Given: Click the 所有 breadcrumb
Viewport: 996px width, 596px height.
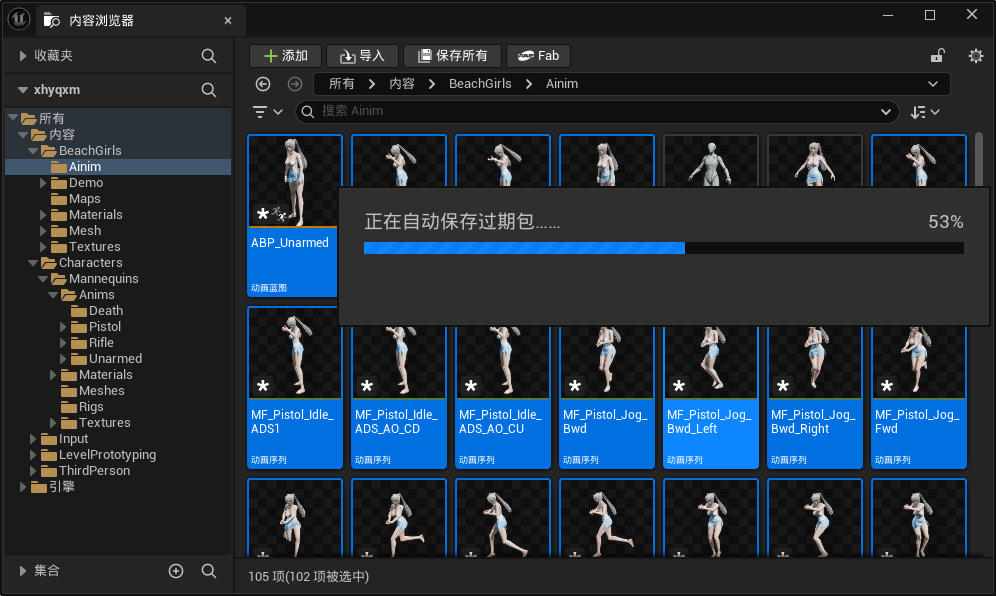Looking at the screenshot, I should [x=341, y=84].
